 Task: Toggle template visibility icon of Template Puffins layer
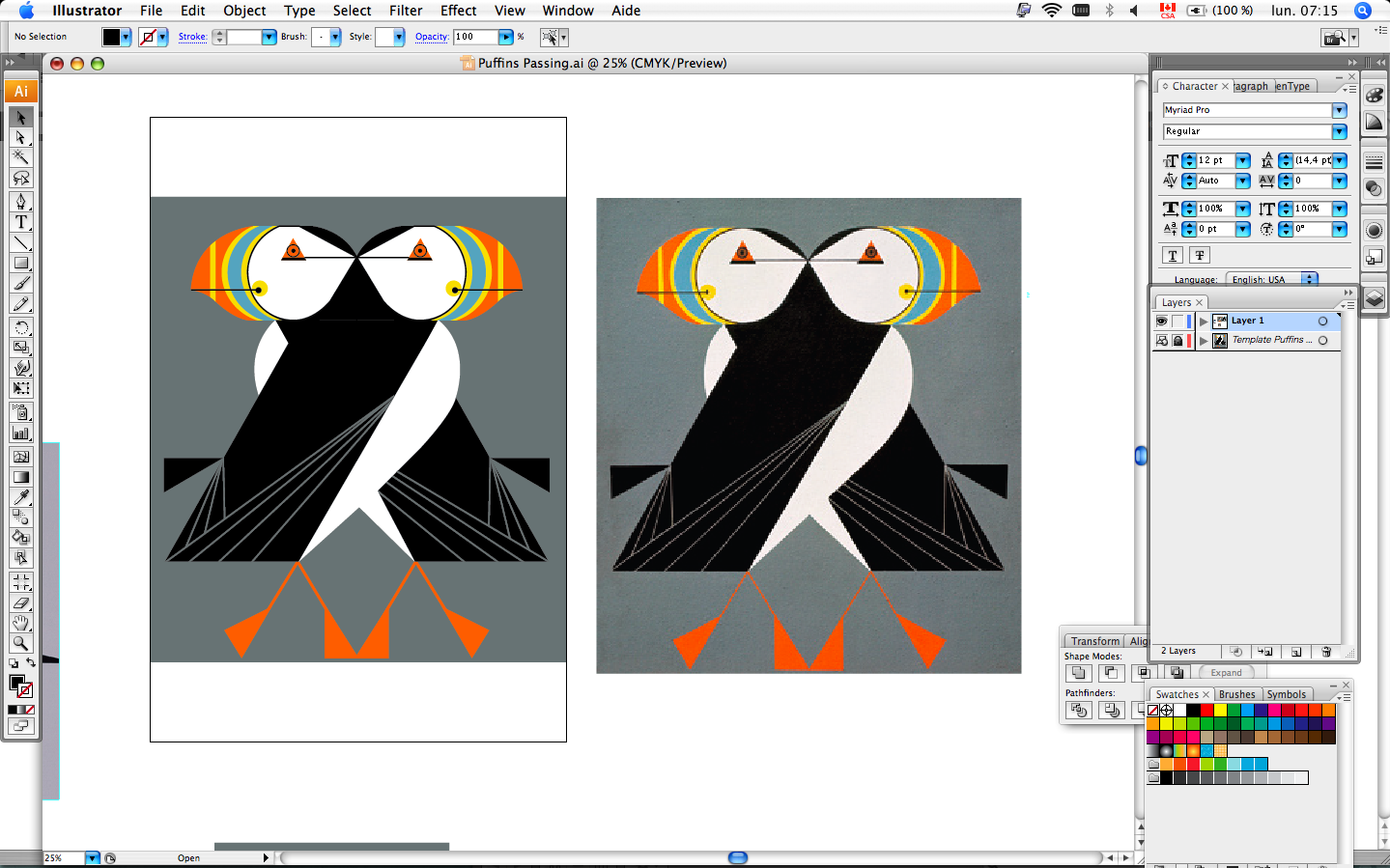(1161, 340)
